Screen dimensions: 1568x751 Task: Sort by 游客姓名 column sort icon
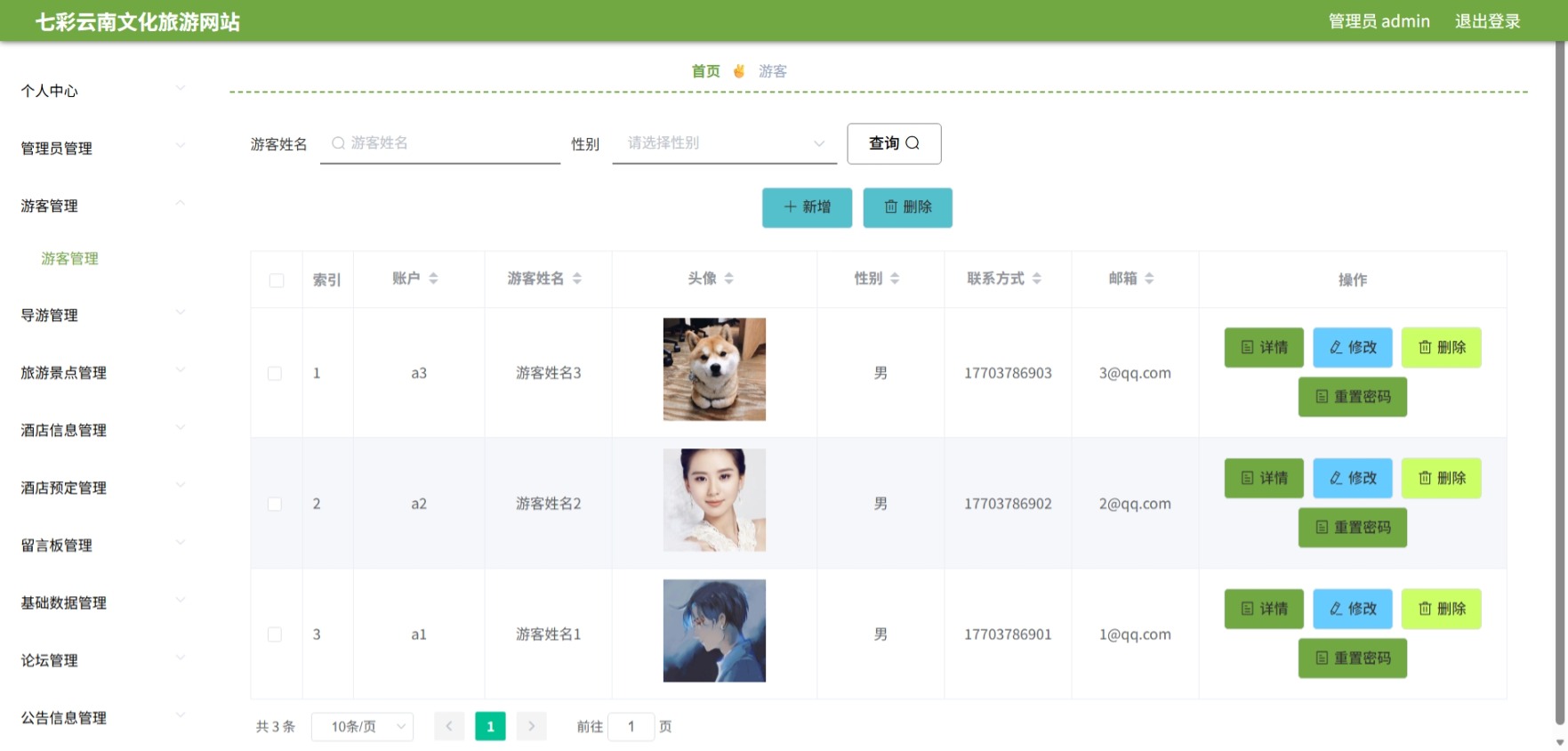[x=577, y=279]
